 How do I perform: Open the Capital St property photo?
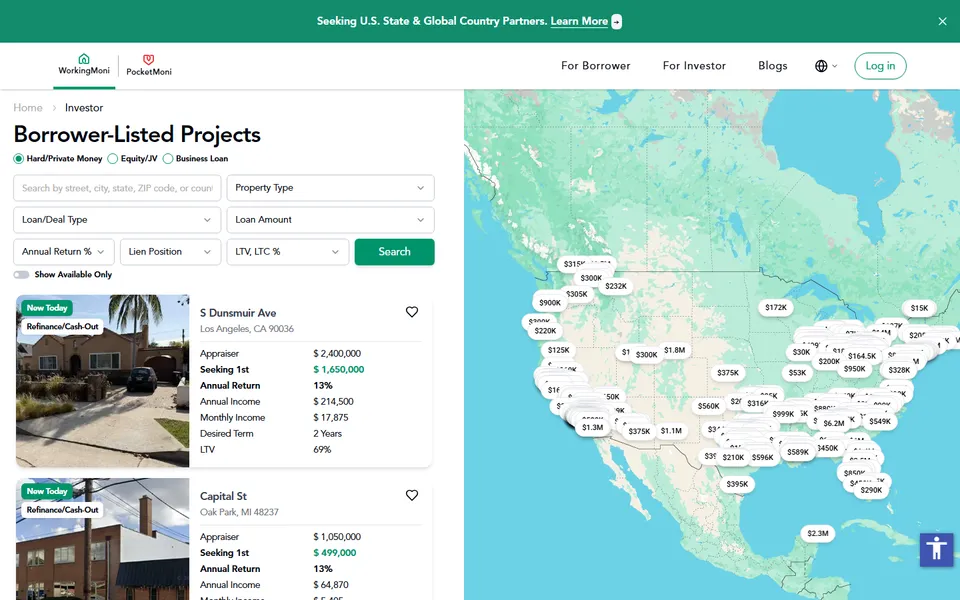click(103, 539)
